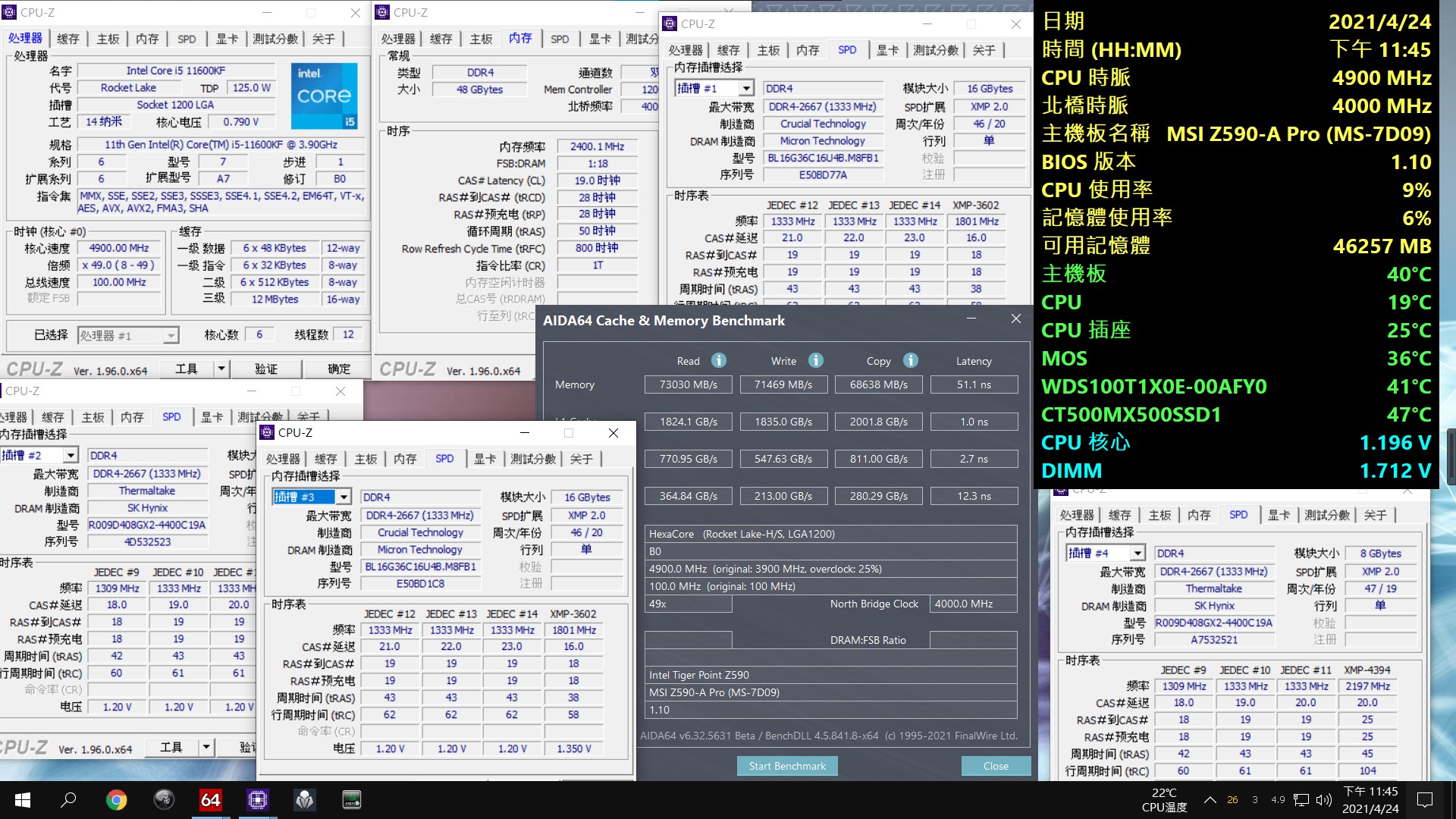Screen dimensions: 1456x819
Task: Click Intel Tiger Point Z590 chipset field
Action: click(x=830, y=675)
